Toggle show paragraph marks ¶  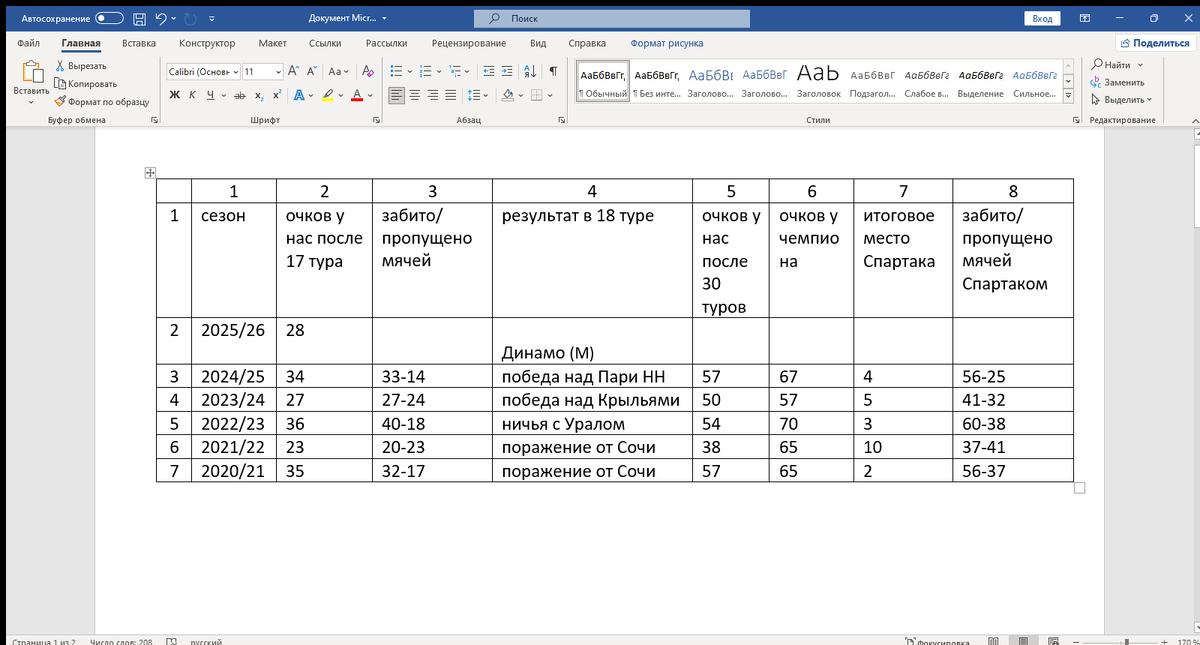553,72
